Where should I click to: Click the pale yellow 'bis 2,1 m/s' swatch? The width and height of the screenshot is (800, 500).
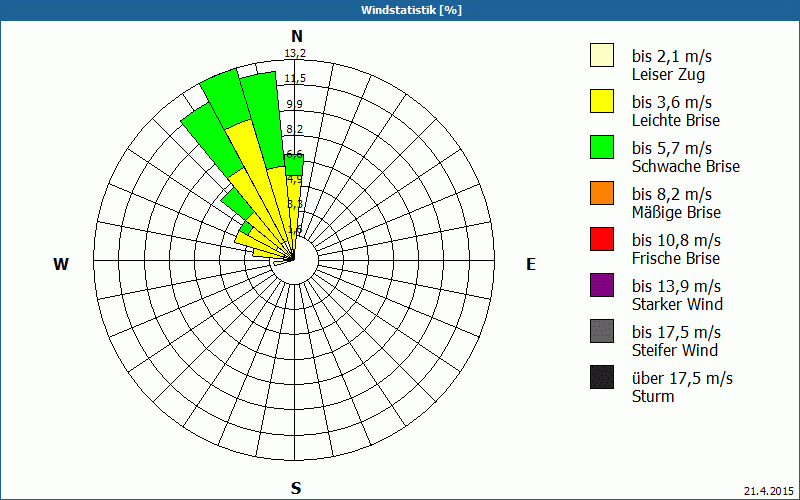tap(602, 55)
